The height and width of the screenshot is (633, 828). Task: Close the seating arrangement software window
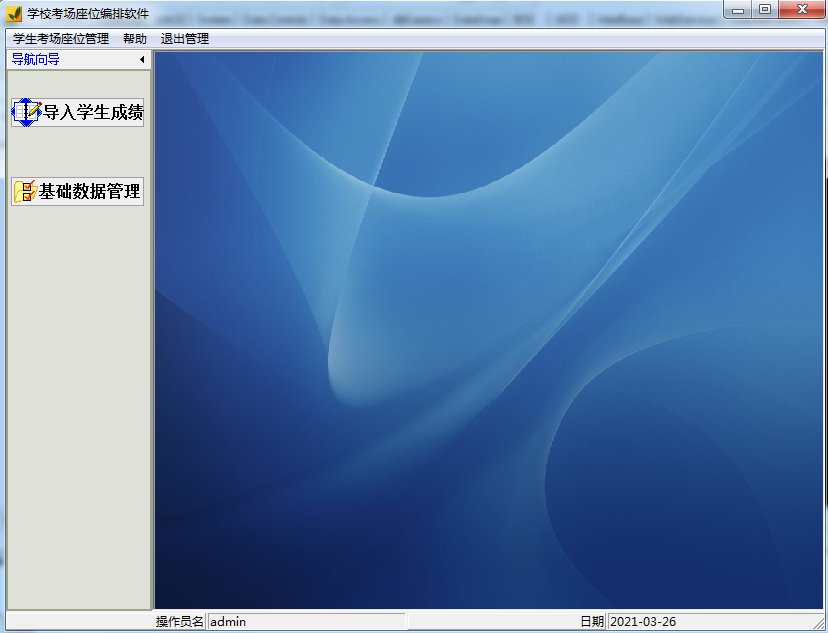click(x=802, y=10)
